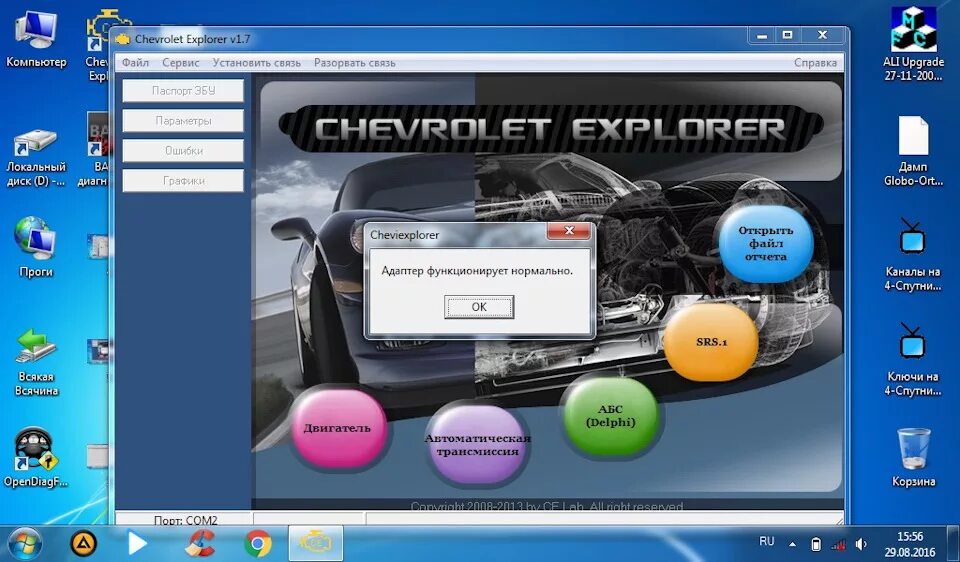Image resolution: width=960 pixels, height=562 pixels.
Task: Click OK in the Cheviexplorer dialog
Action: tap(479, 307)
